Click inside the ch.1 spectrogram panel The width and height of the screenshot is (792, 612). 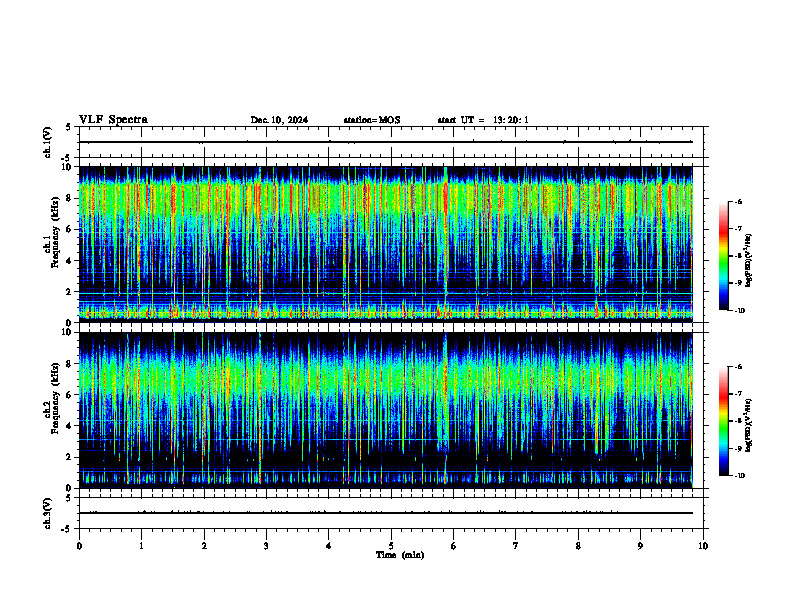(386, 244)
